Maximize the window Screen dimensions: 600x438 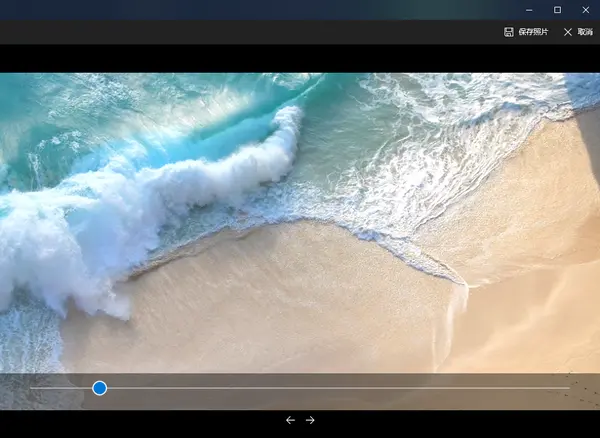click(x=558, y=10)
